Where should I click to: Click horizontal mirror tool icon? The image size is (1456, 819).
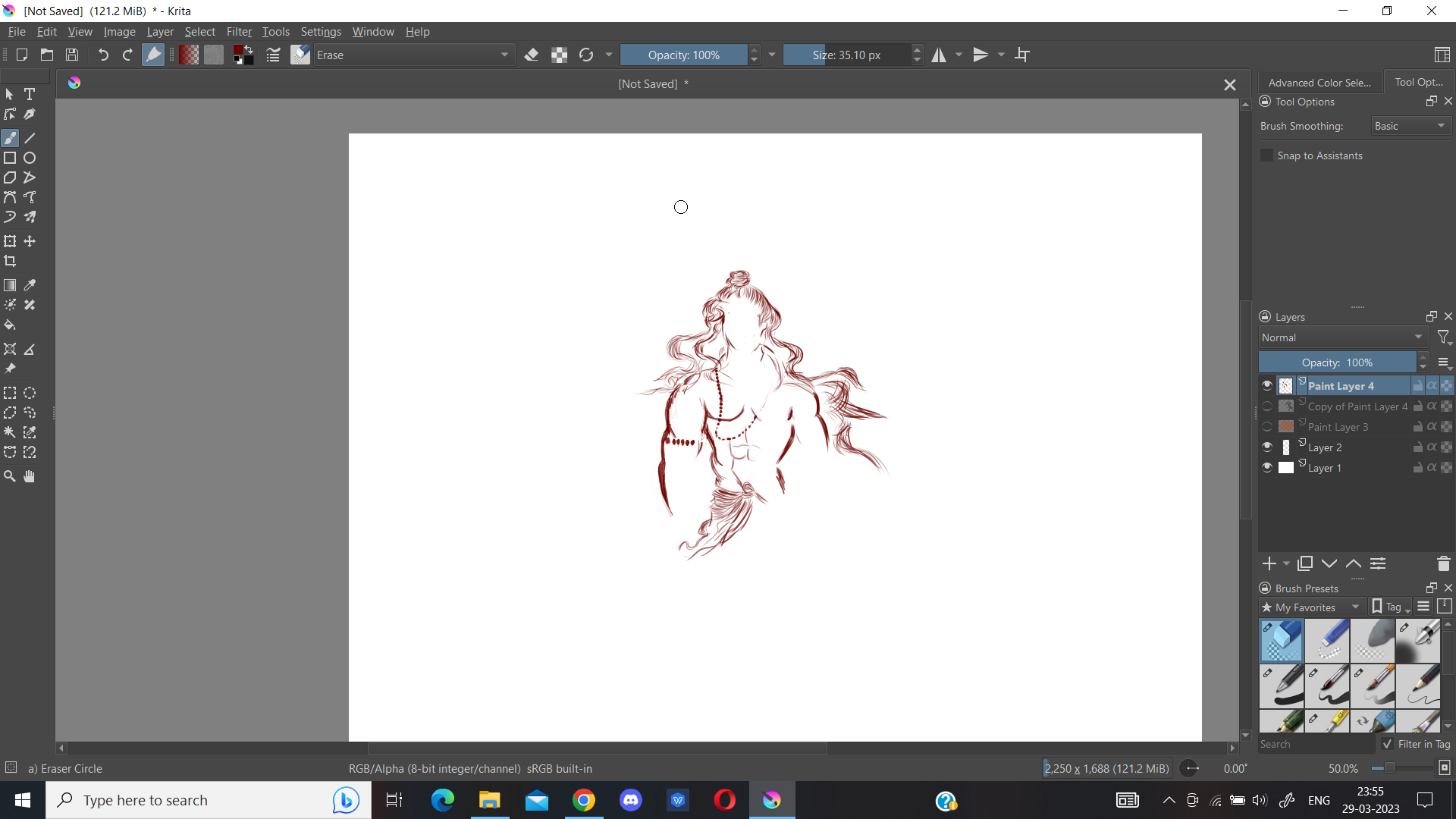tap(939, 55)
